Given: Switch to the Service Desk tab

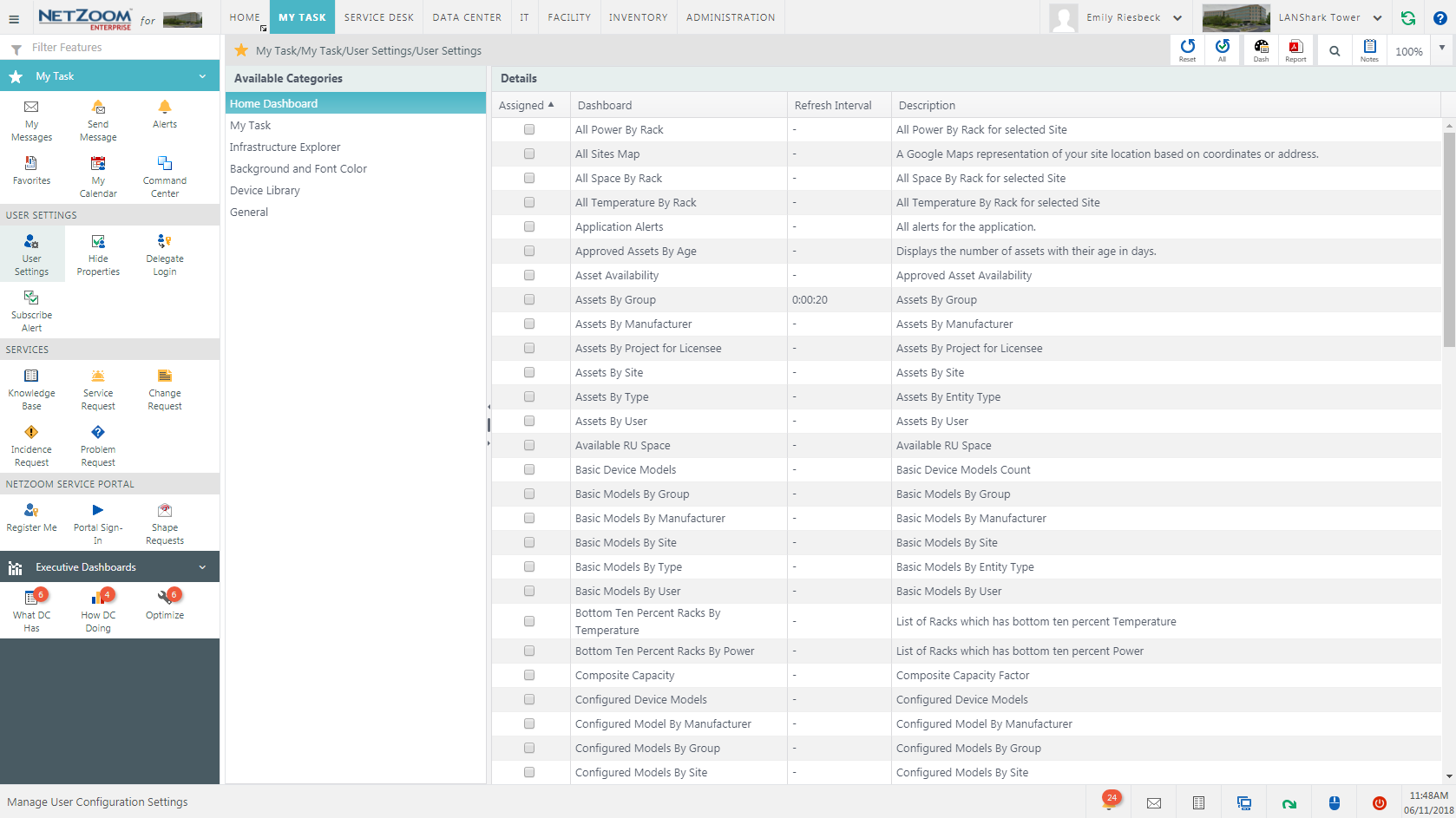Looking at the screenshot, I should click(378, 17).
